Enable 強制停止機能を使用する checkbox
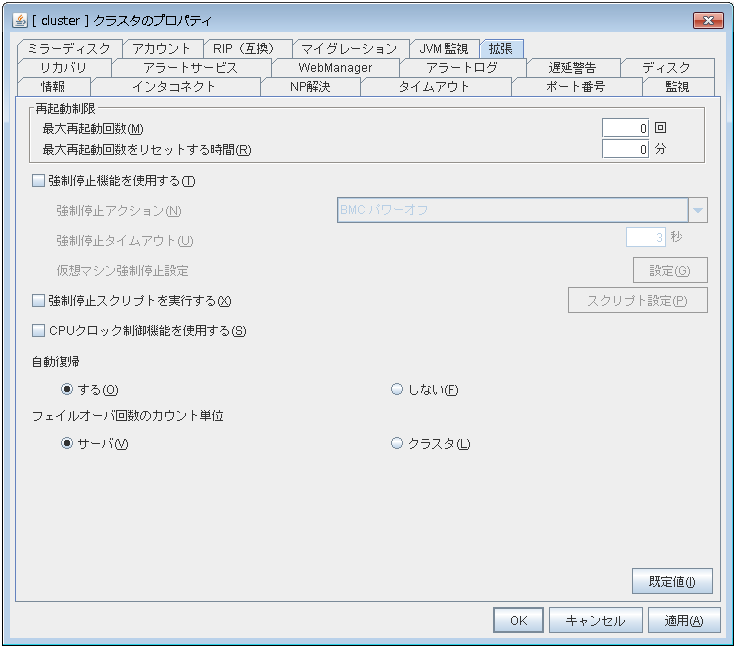The image size is (736, 648). 39,181
